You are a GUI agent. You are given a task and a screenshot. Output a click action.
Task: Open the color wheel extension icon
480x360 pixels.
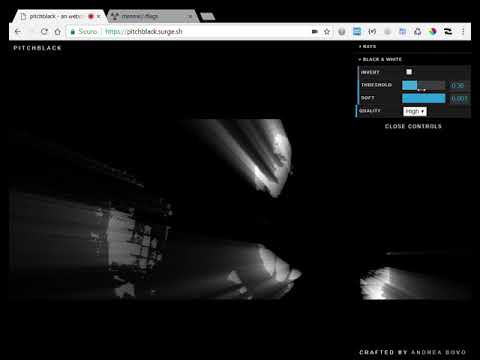point(433,32)
